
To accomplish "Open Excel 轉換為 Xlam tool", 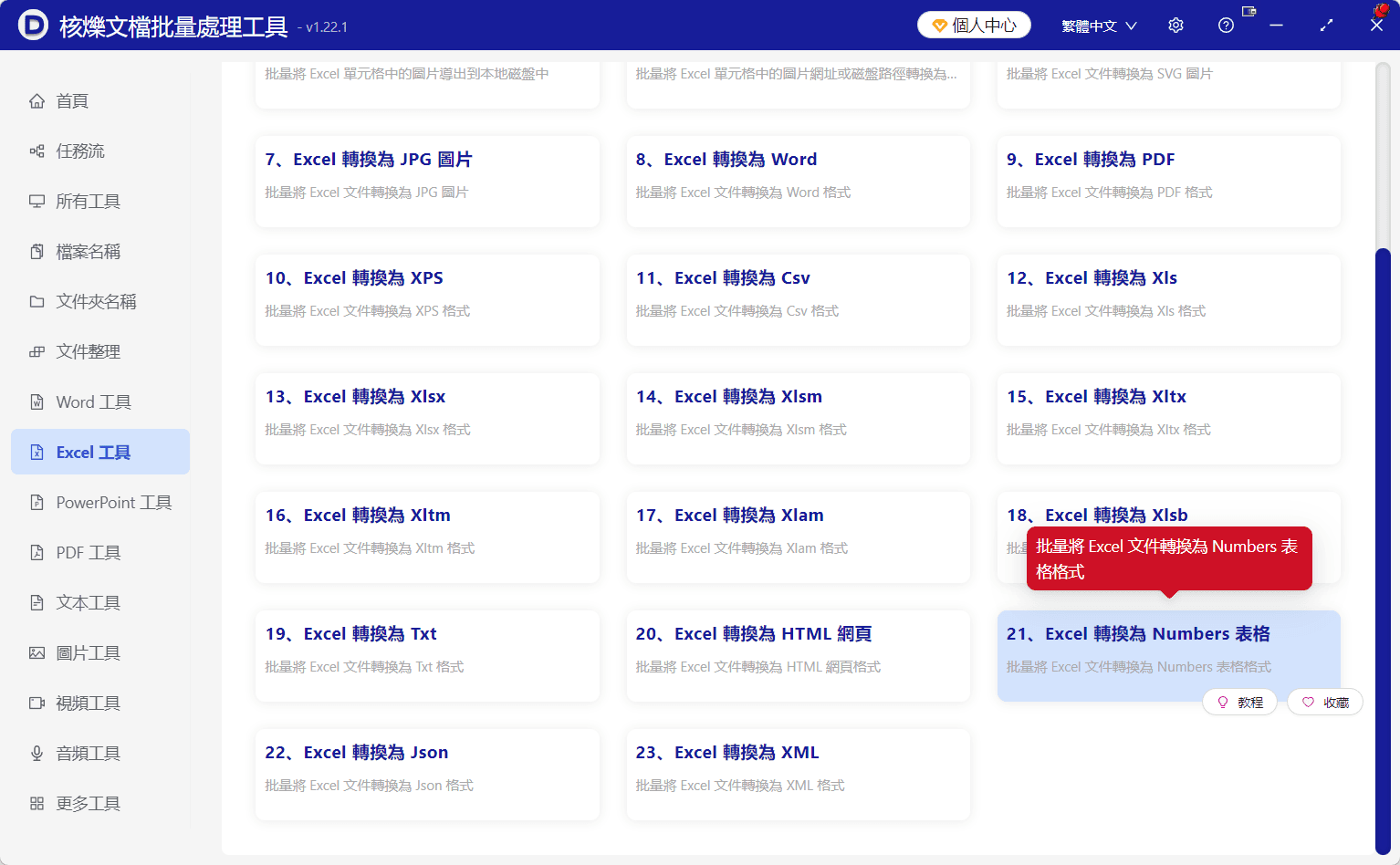I will (x=798, y=537).
